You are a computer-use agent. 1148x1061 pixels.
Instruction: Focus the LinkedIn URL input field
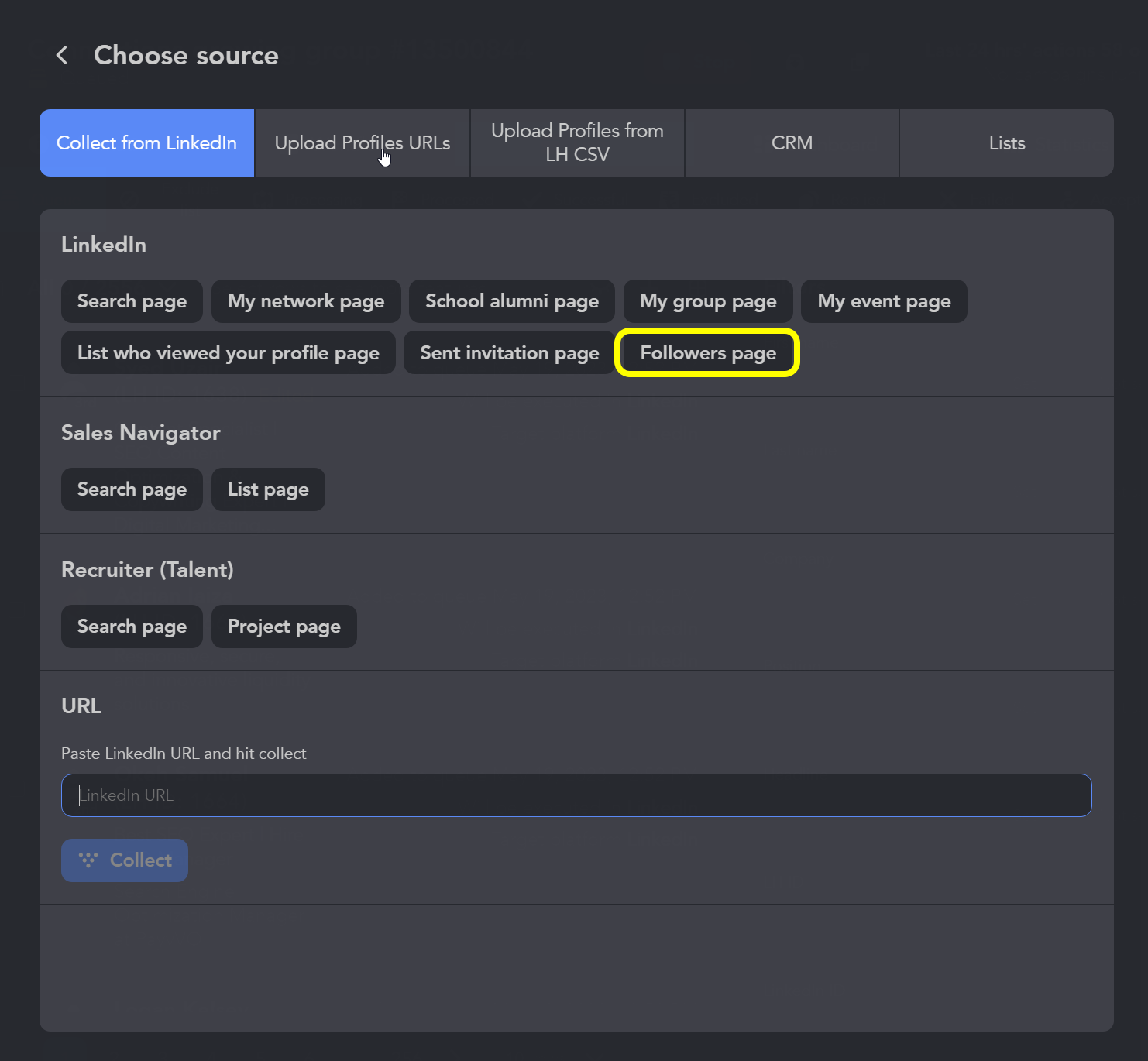coord(576,795)
